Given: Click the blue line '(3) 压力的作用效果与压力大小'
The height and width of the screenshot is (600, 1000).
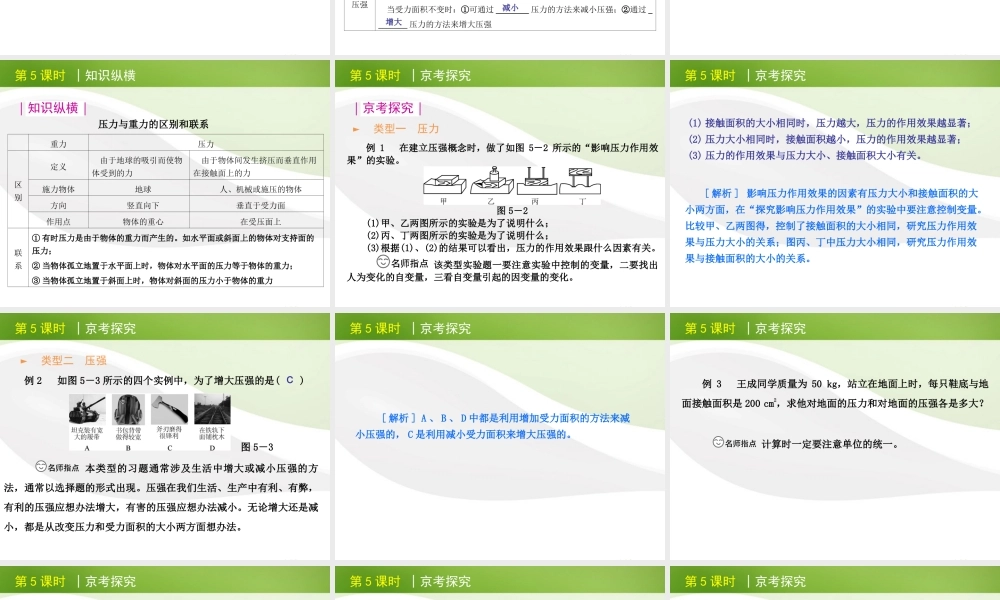Looking at the screenshot, I should [804, 155].
